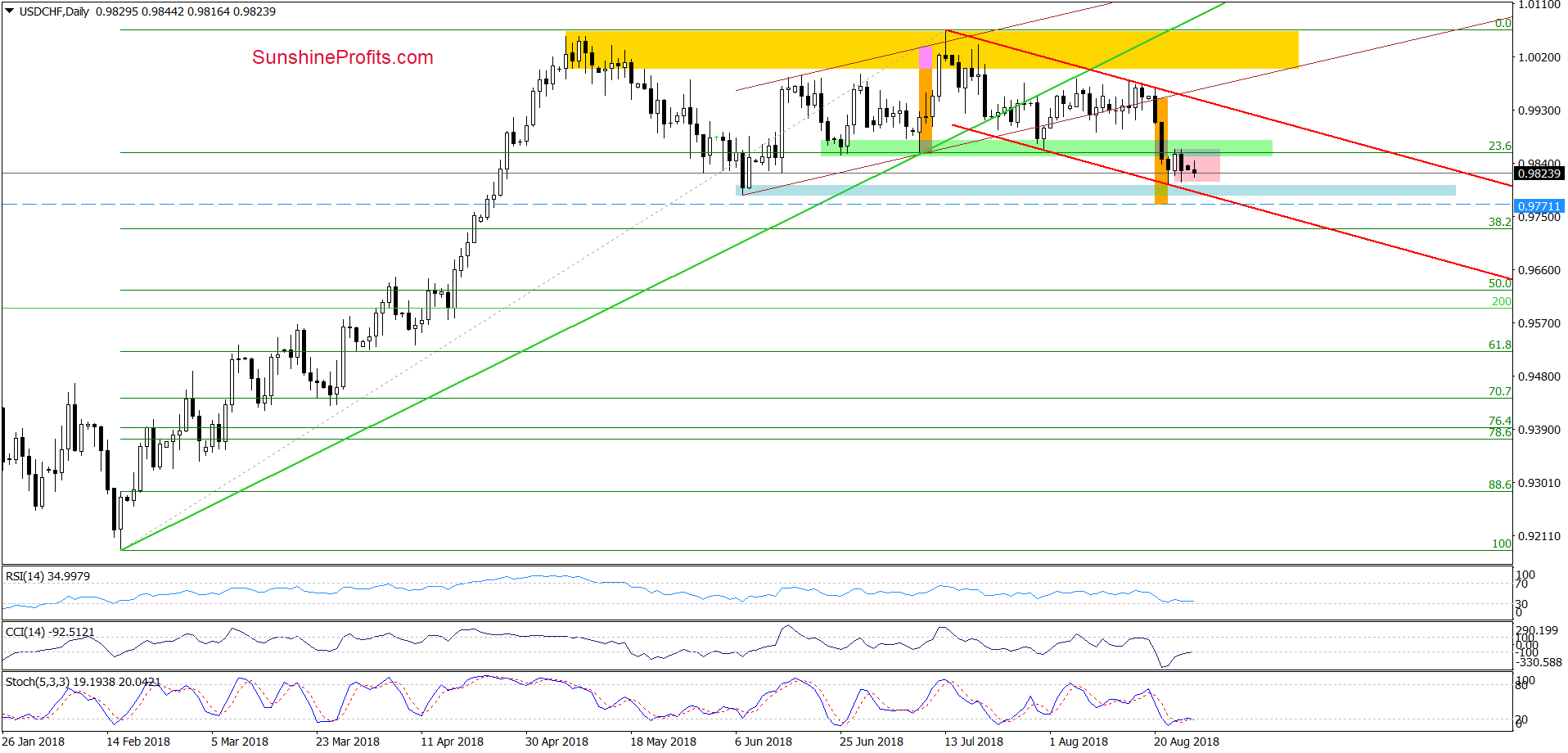
Task: Click the 23.6 Fibonacci level label
Action: point(1499,146)
